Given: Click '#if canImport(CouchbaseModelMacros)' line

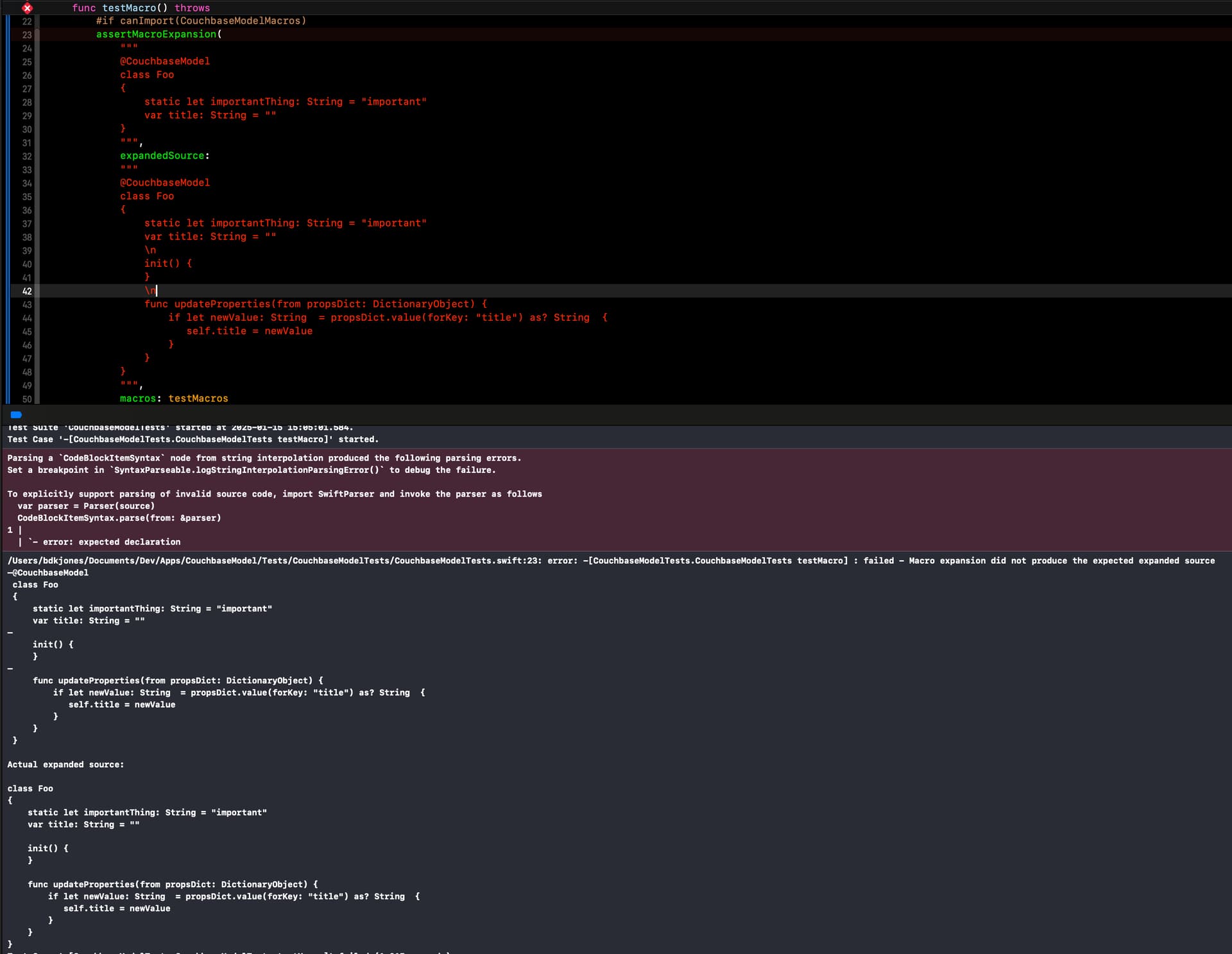Looking at the screenshot, I should pos(201,21).
